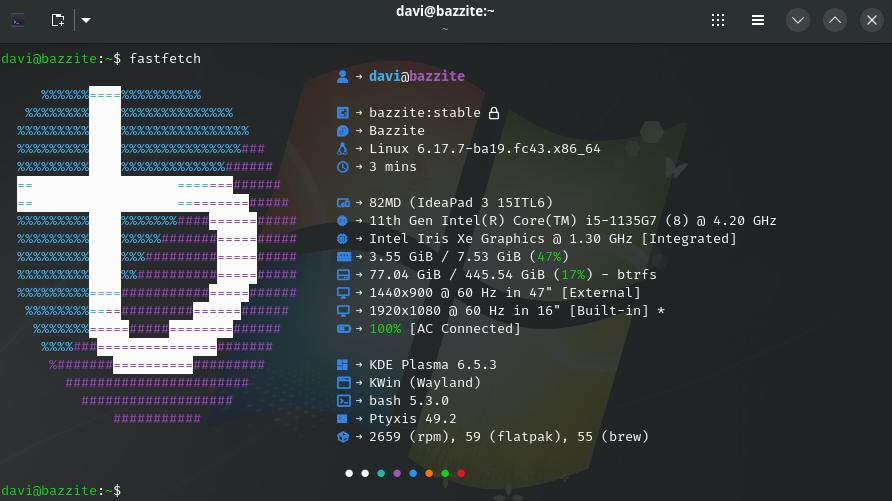Screen dimensions: 892x501
Task: Click the teal color dot
Action: pyautogui.click(x=381, y=473)
